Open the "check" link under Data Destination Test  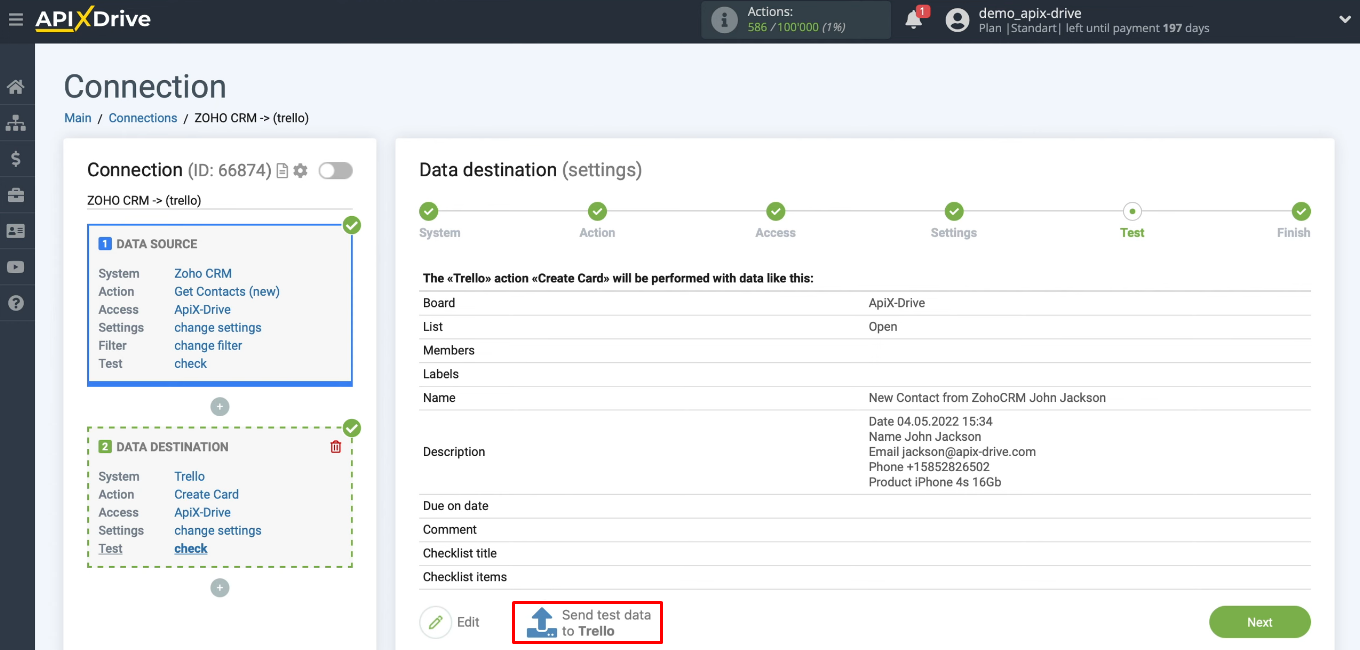point(190,548)
